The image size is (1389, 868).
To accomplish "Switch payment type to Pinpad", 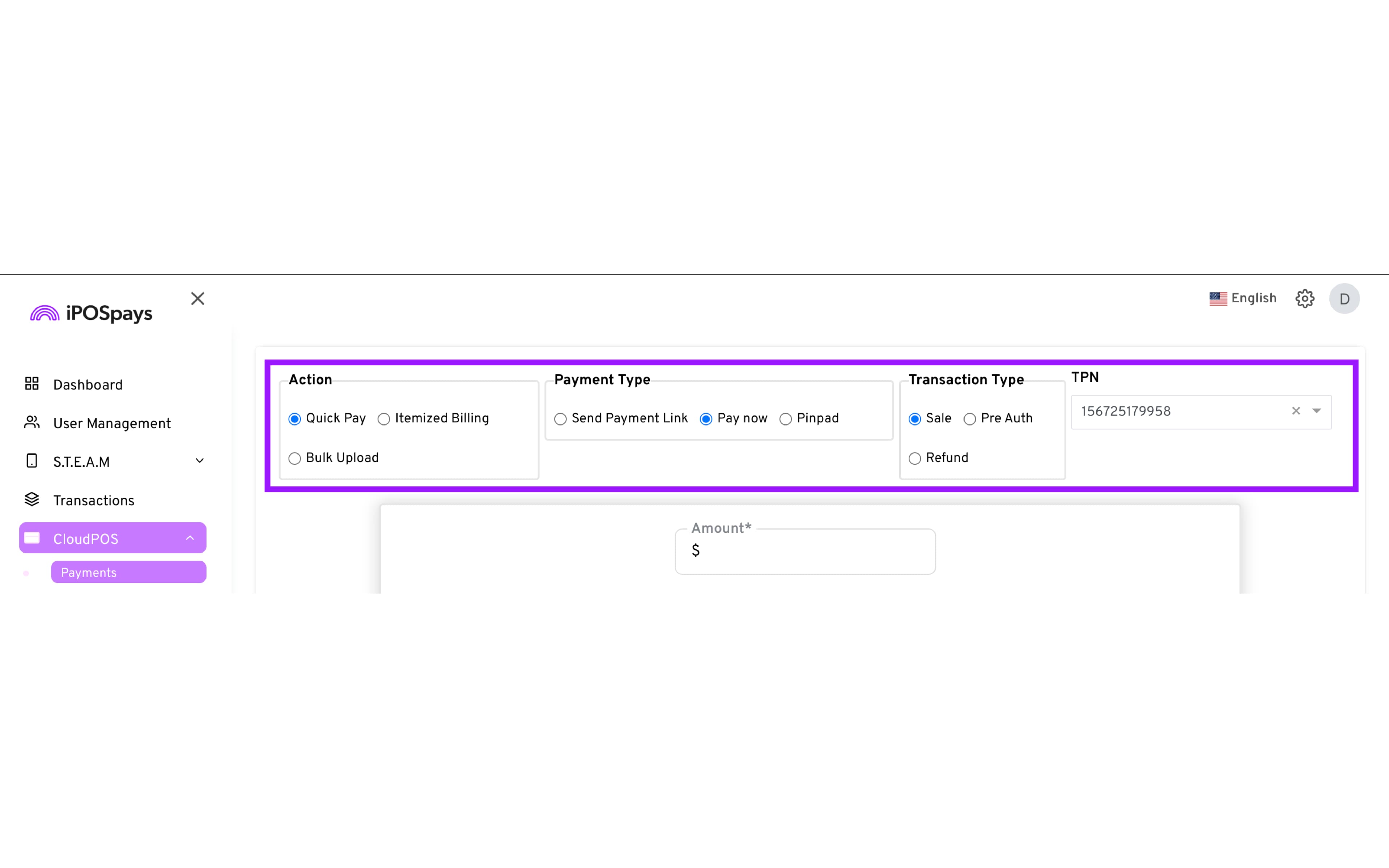I will click(x=786, y=419).
